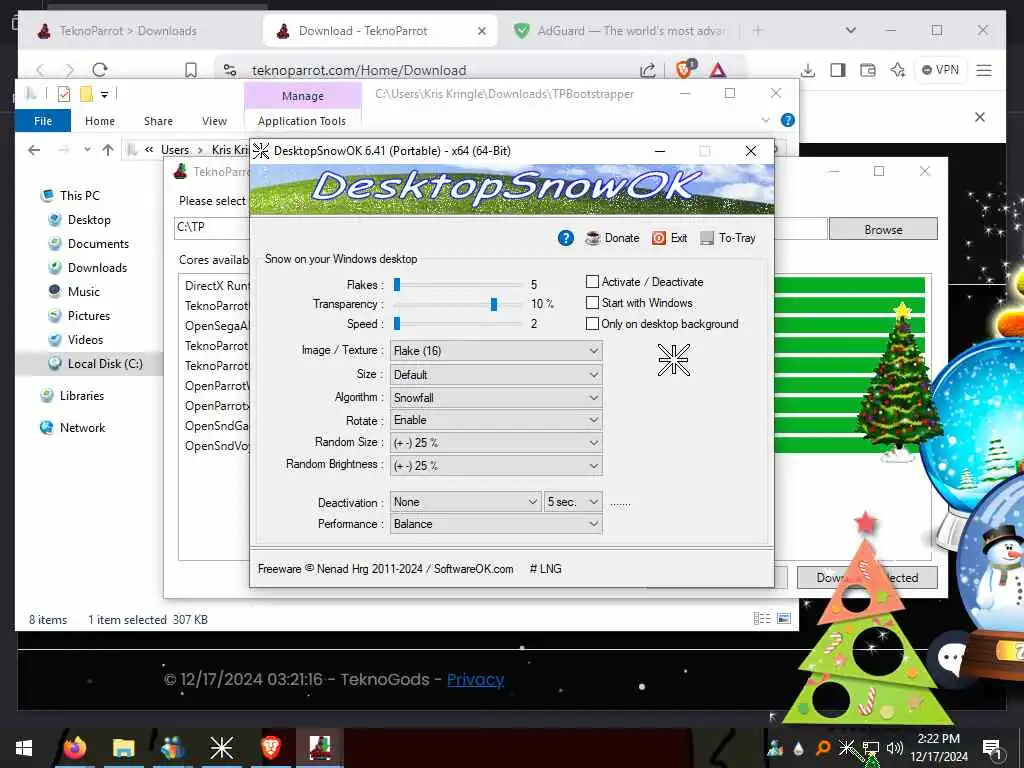Open the Brave Wallet icon

[868, 70]
